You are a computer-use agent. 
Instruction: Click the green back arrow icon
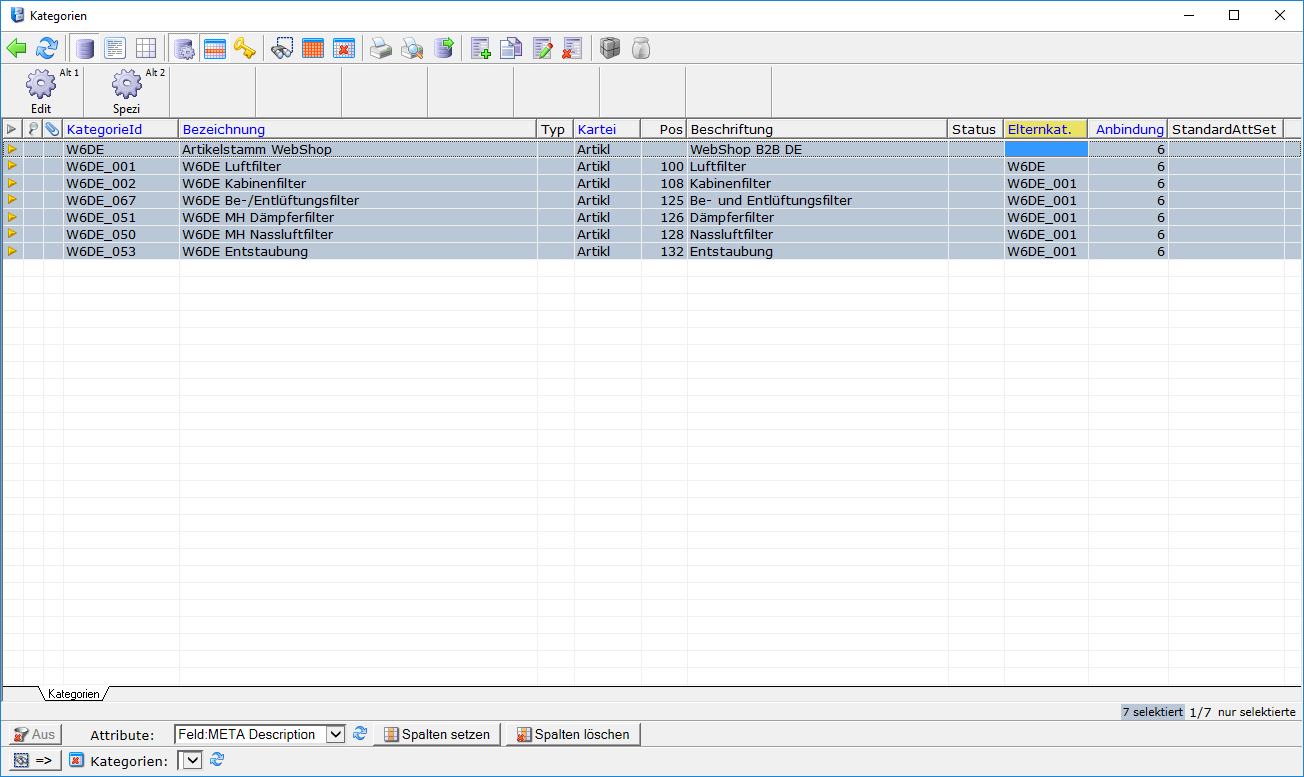(16, 48)
